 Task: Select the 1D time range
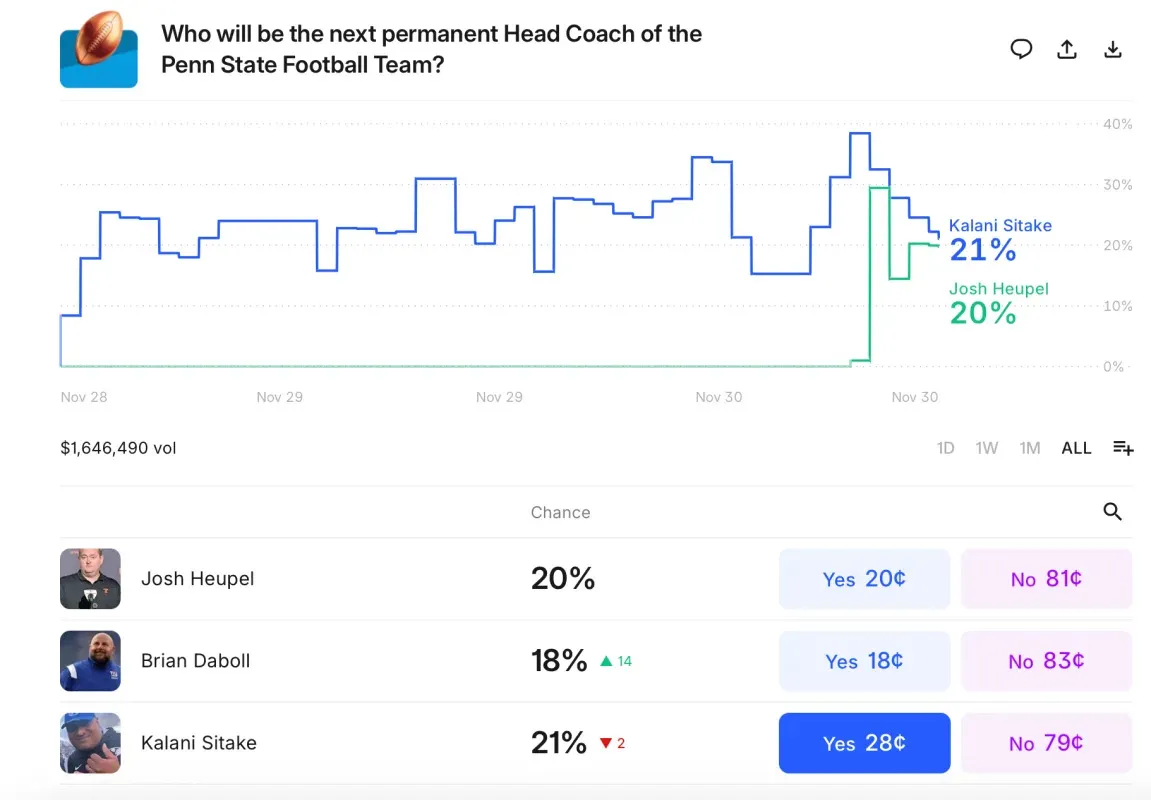[x=945, y=448]
